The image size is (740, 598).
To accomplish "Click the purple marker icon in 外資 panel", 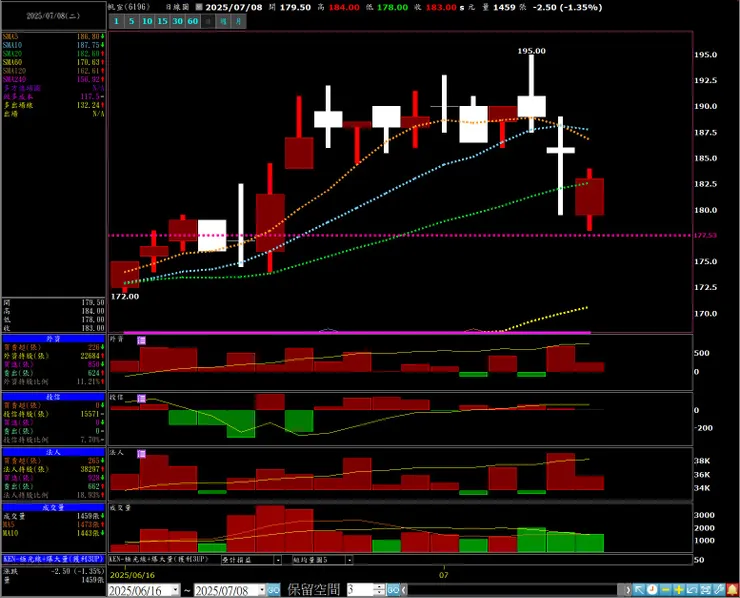I will [141, 340].
